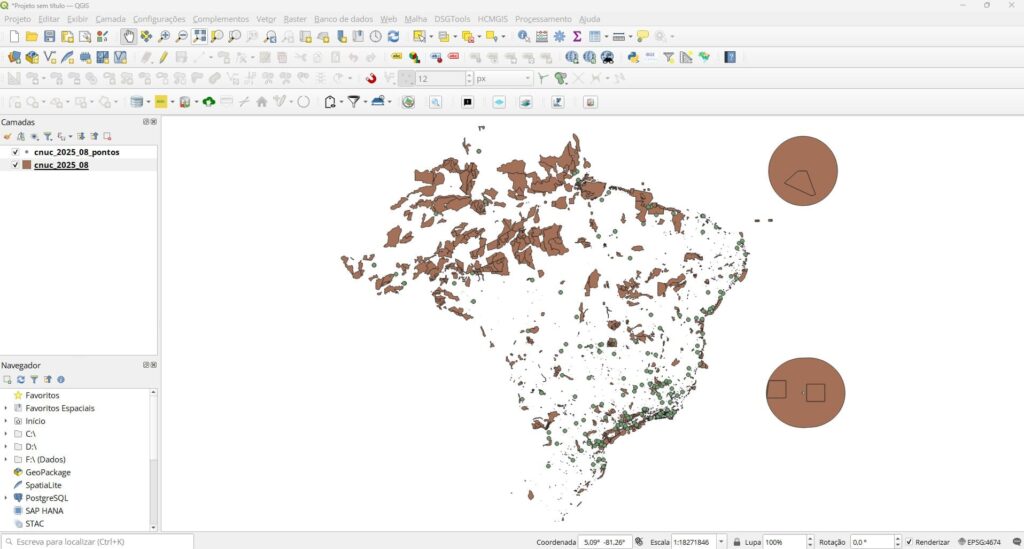Screen dimensions: 1024x549
Task: Expand the Favoritos Espaciais node
Action: 6,408
